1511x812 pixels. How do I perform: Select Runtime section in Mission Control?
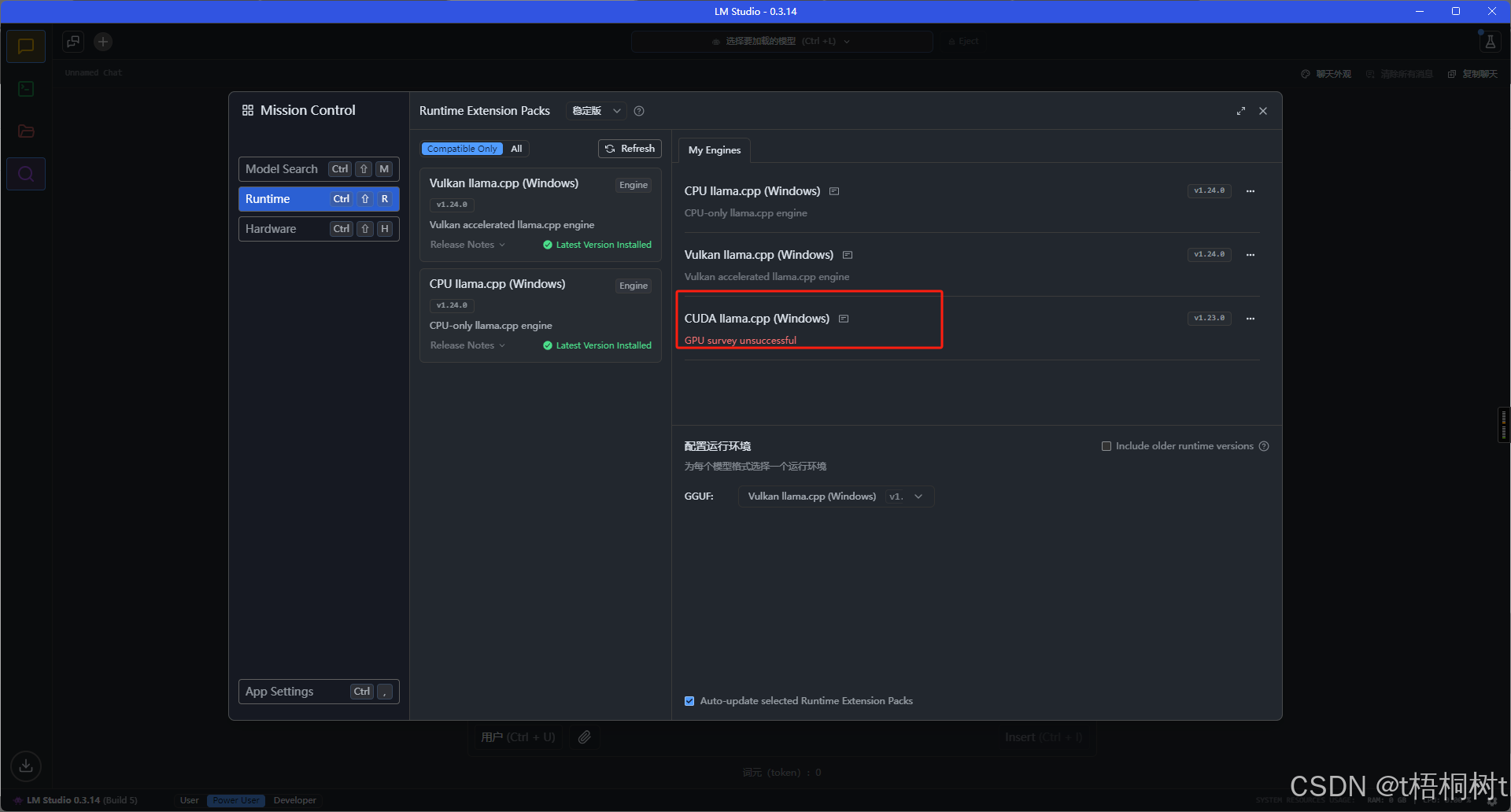point(319,199)
